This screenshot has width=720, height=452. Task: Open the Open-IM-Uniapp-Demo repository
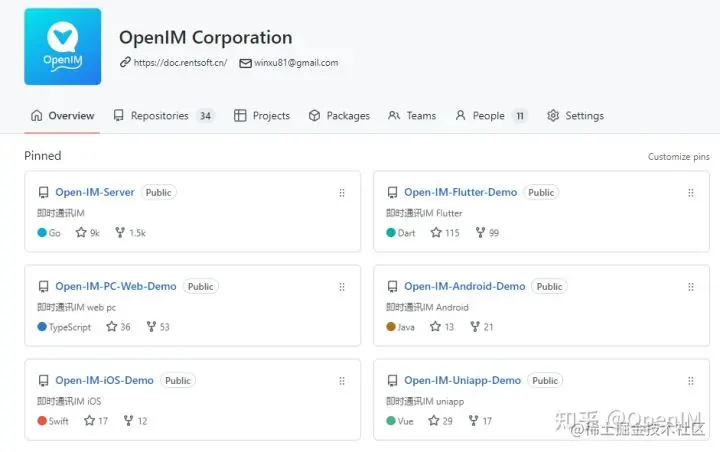point(462,380)
